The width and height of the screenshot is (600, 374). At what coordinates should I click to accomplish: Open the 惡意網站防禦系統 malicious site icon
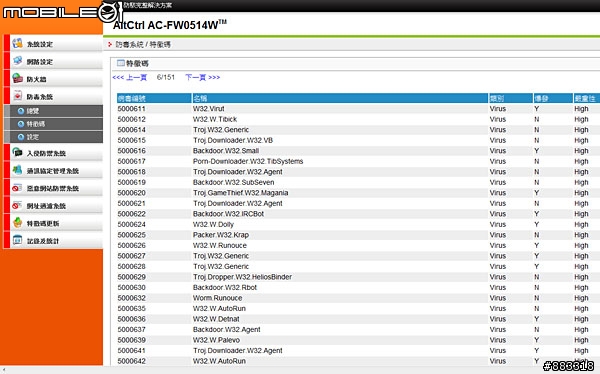[x=17, y=188]
